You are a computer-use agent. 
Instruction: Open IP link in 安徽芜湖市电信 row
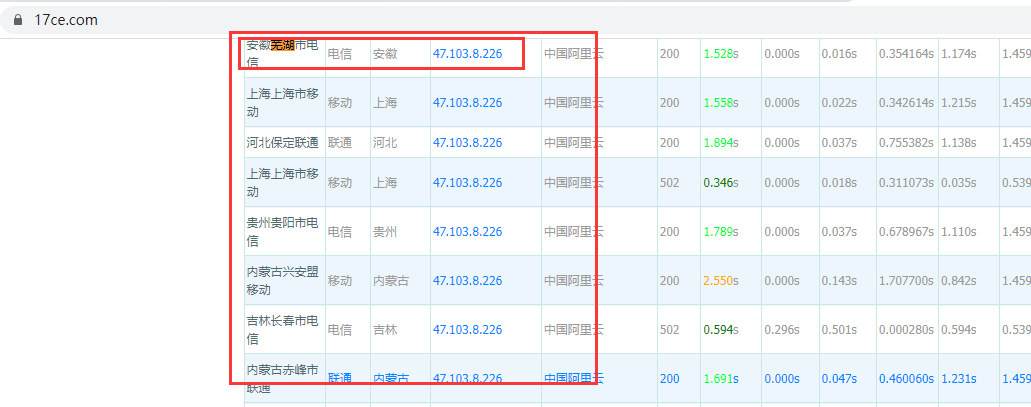coord(467,53)
